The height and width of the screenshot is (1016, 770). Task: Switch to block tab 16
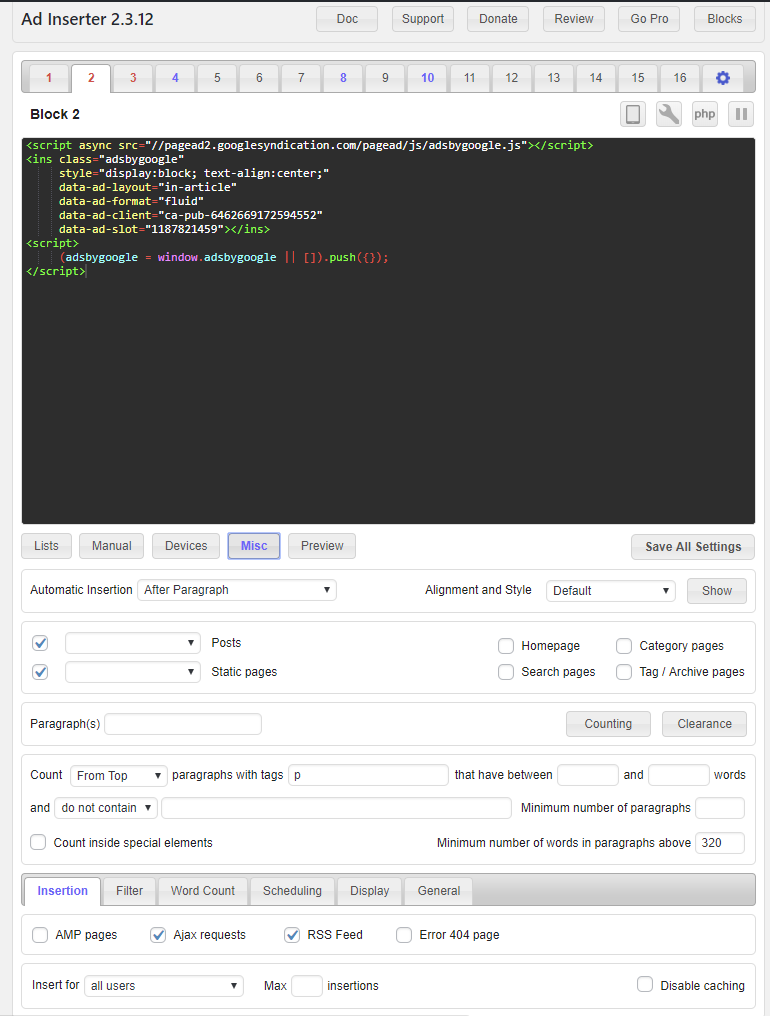click(679, 78)
